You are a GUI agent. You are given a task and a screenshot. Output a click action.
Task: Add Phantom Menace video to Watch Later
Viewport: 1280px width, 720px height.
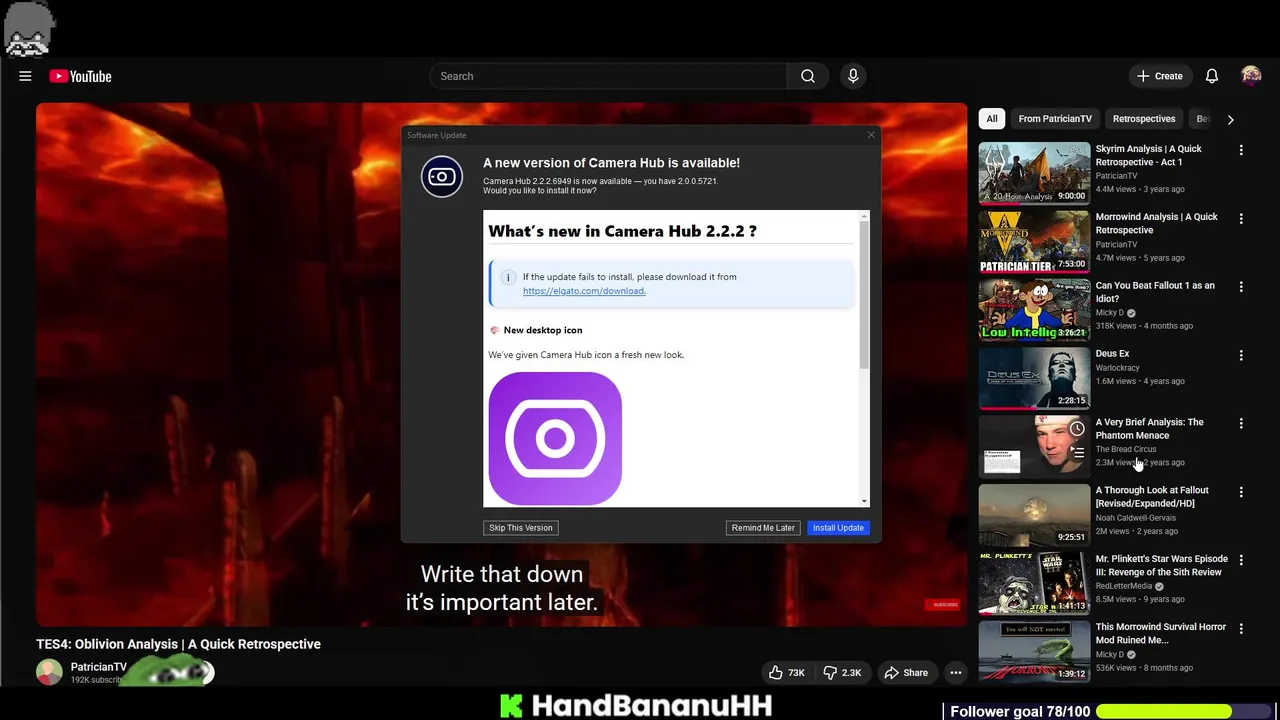[1077, 429]
